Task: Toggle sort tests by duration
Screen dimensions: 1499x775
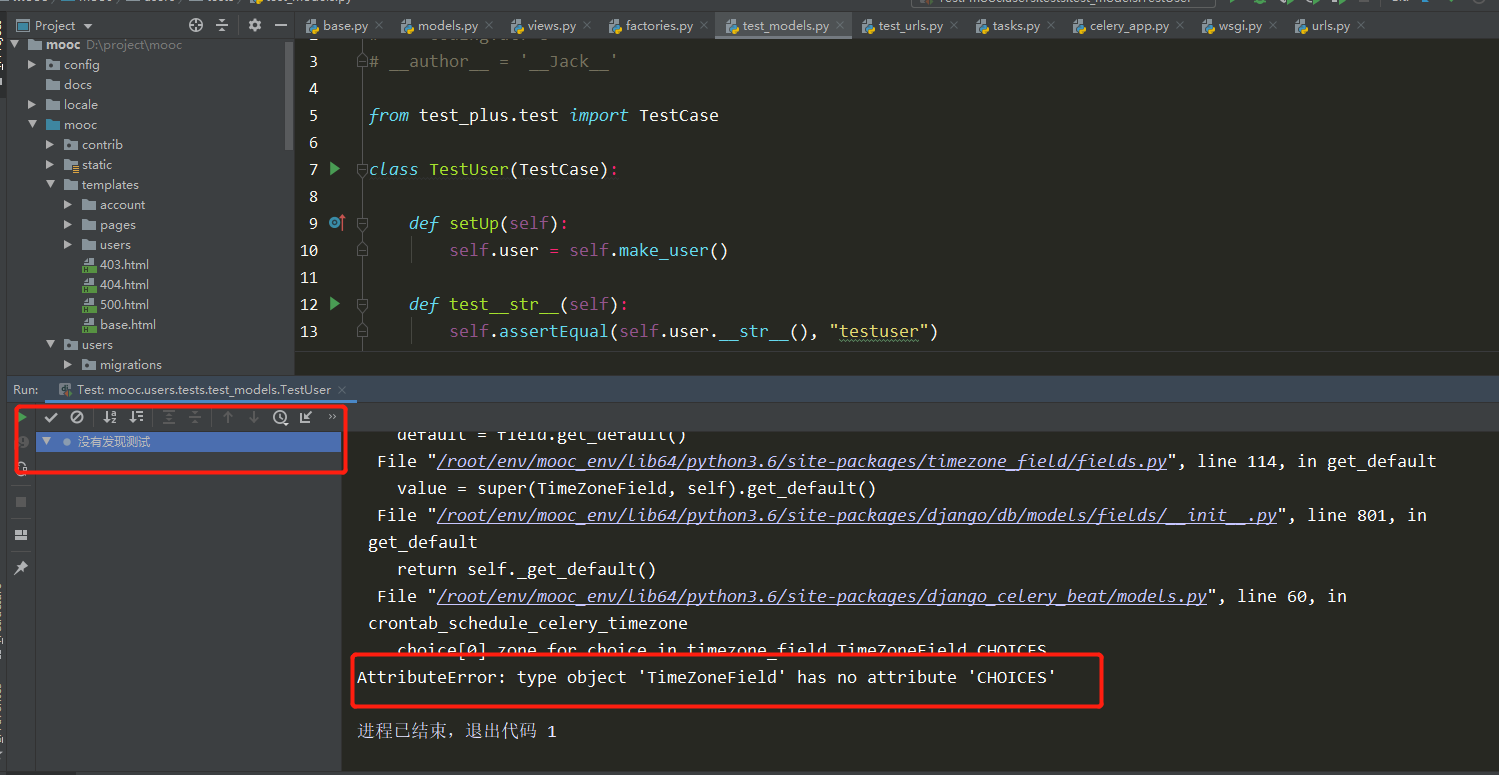Action: 136,417
